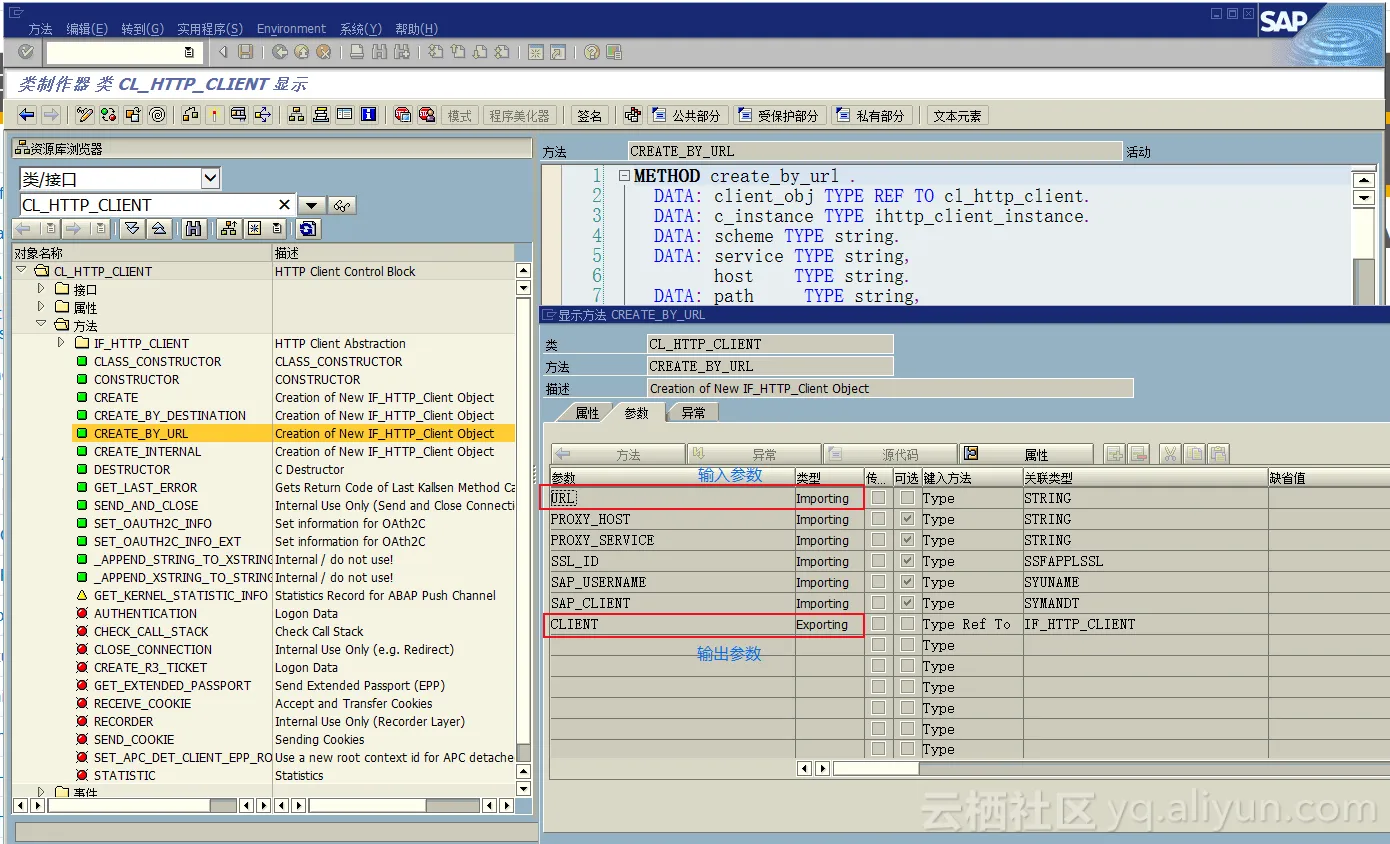Select the GET_LAST_ERROR method in the tree

(x=145, y=487)
